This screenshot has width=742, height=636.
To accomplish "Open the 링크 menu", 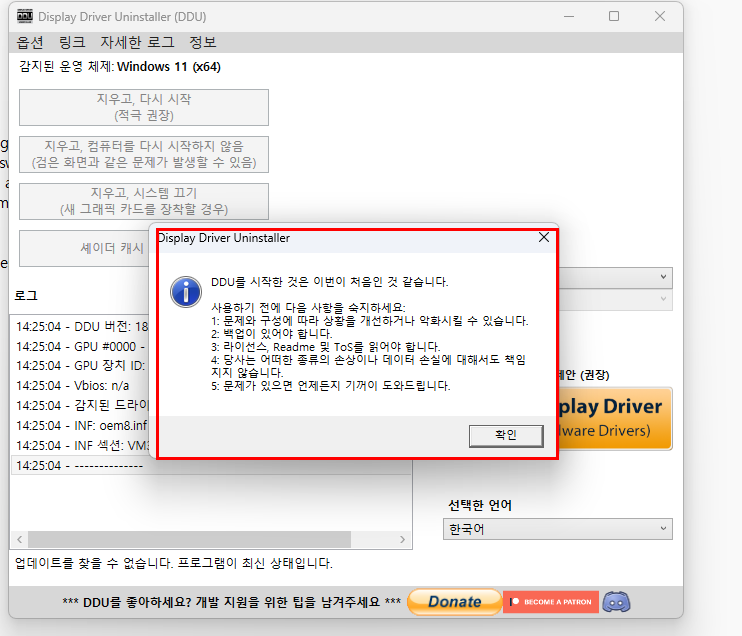I will [72, 43].
